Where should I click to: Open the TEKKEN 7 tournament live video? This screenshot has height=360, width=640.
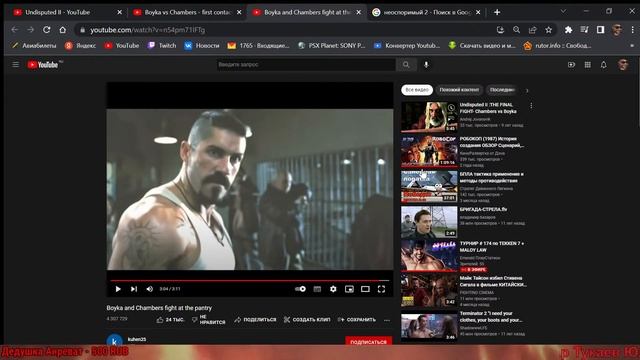pos(429,256)
